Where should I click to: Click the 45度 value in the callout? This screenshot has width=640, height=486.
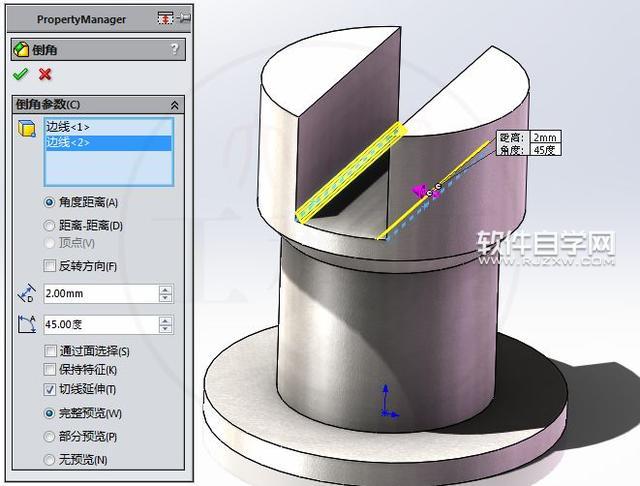pyautogui.click(x=545, y=150)
